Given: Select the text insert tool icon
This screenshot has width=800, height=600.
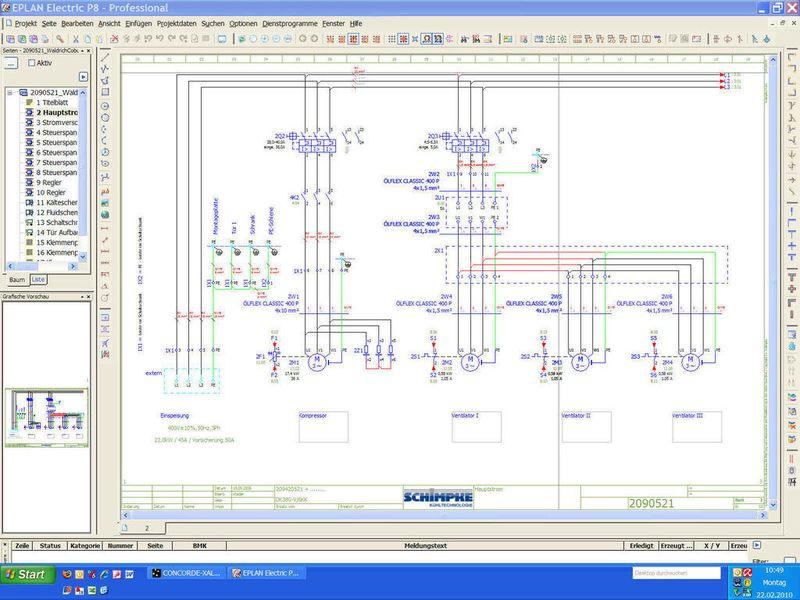Looking at the screenshot, I should [x=105, y=192].
